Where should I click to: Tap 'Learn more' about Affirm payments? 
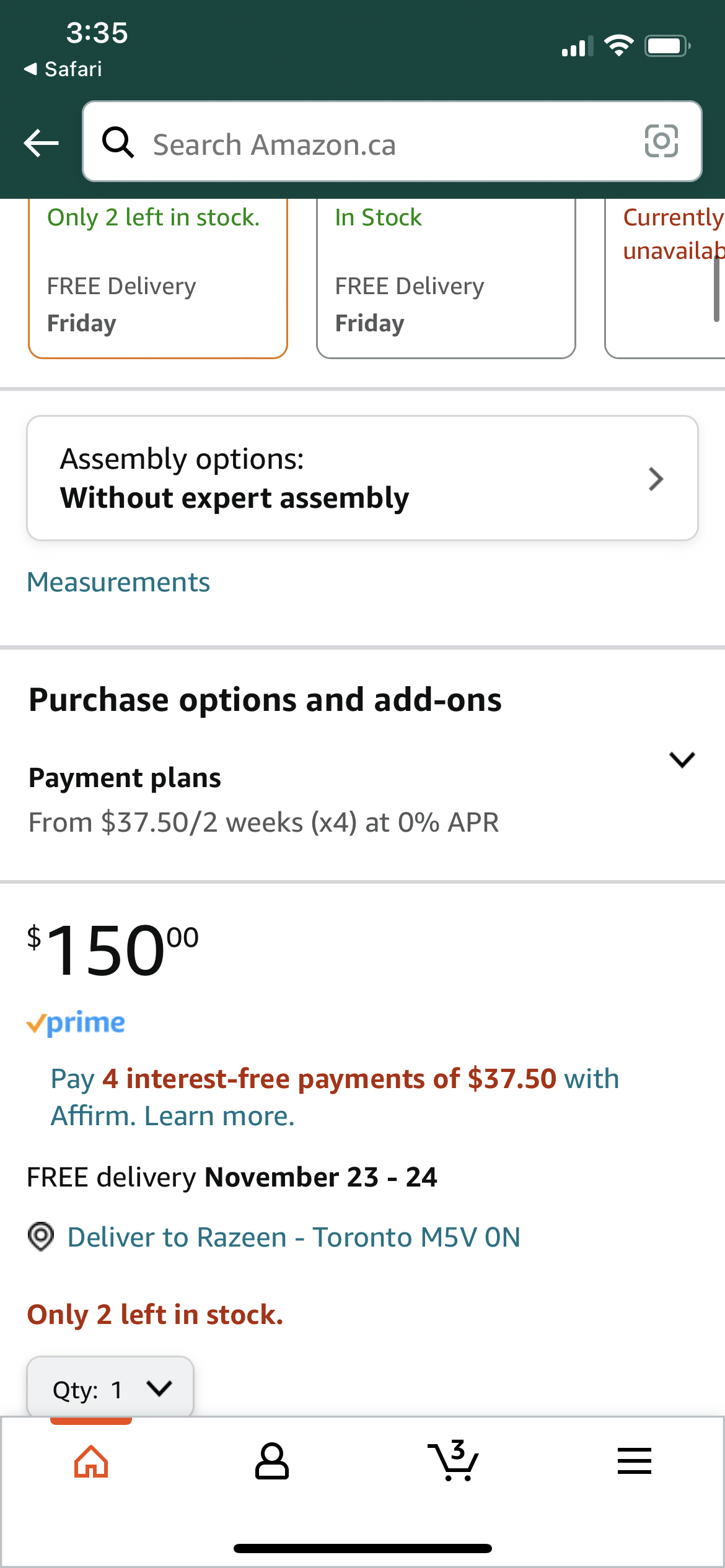219,1116
